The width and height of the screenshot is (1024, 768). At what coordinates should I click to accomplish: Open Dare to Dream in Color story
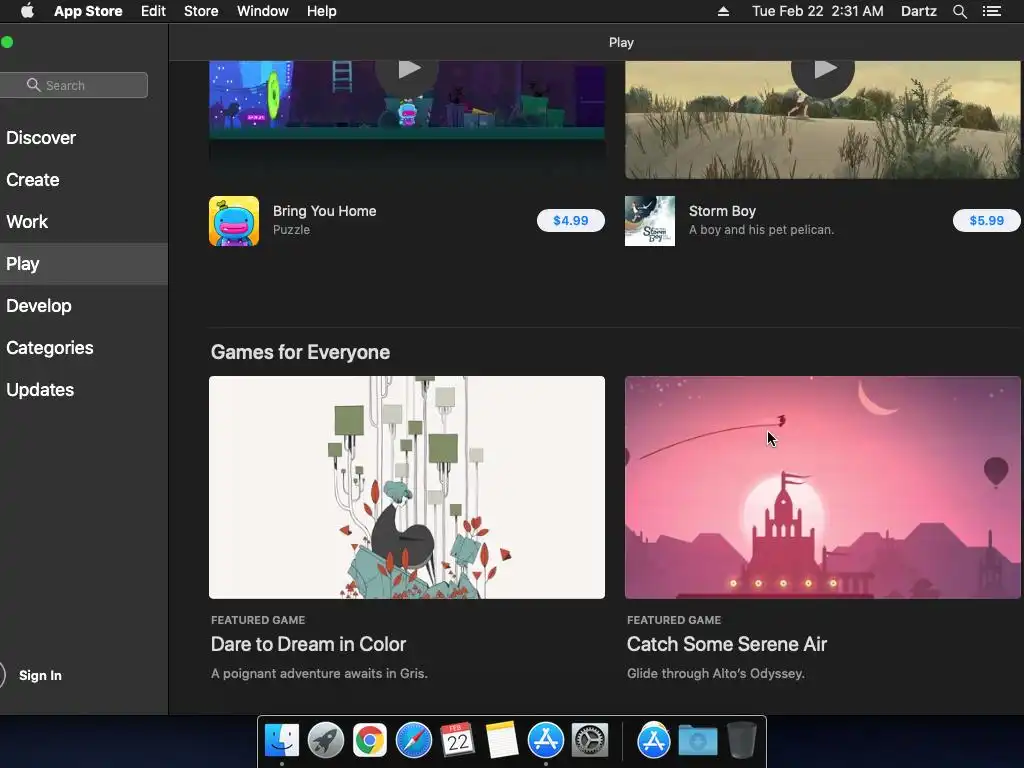click(x=308, y=644)
